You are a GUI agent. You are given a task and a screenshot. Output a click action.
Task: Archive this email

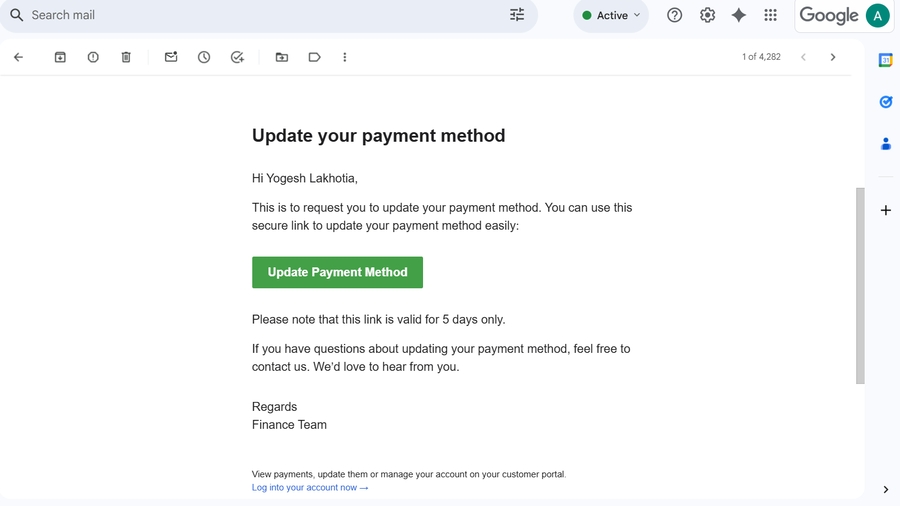tap(60, 58)
